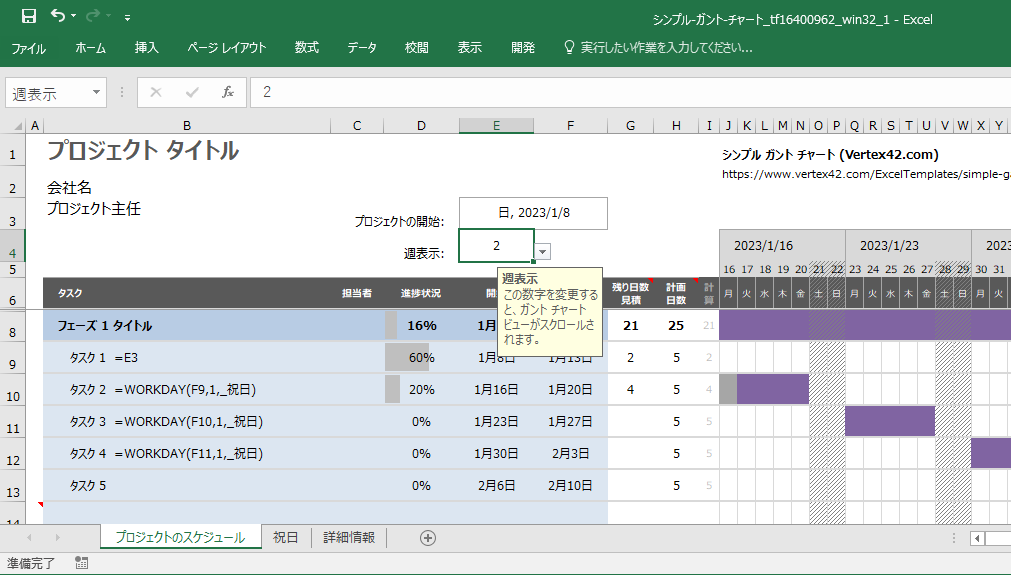Open Customize Quick Access Toolbar dropdown

coord(128,18)
